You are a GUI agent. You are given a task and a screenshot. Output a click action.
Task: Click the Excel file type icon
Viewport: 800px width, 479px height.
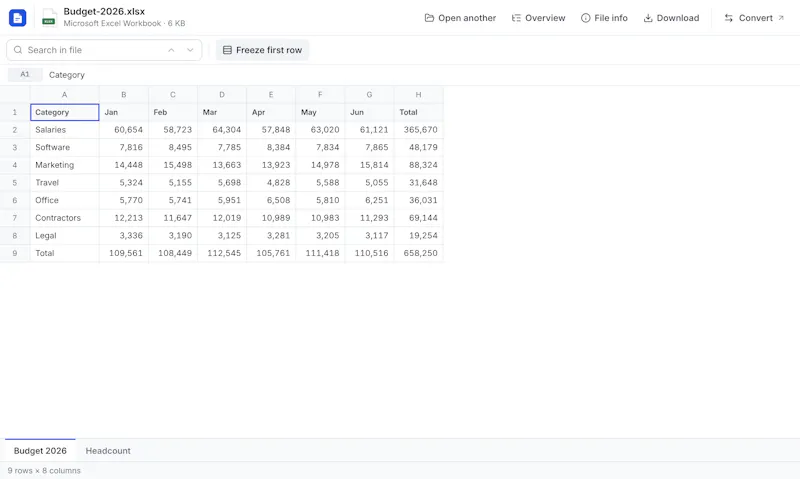coord(49,18)
